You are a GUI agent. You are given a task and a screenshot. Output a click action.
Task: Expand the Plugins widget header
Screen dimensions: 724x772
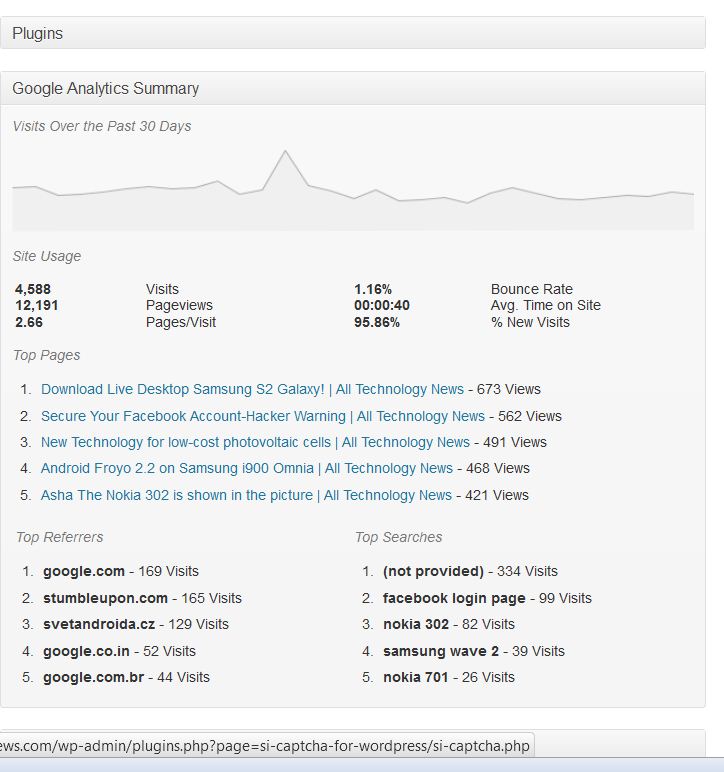click(x=352, y=33)
